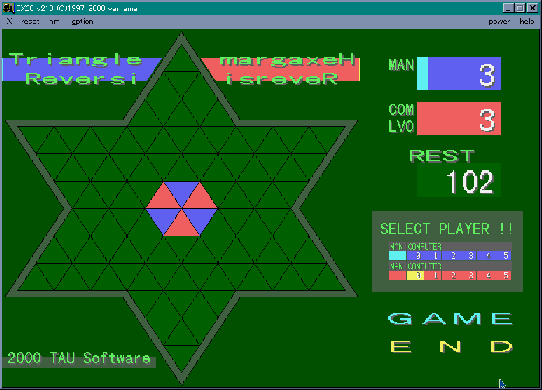The image size is (542, 390).
Task: Click the top blue triangle piece
Action: click(181, 191)
